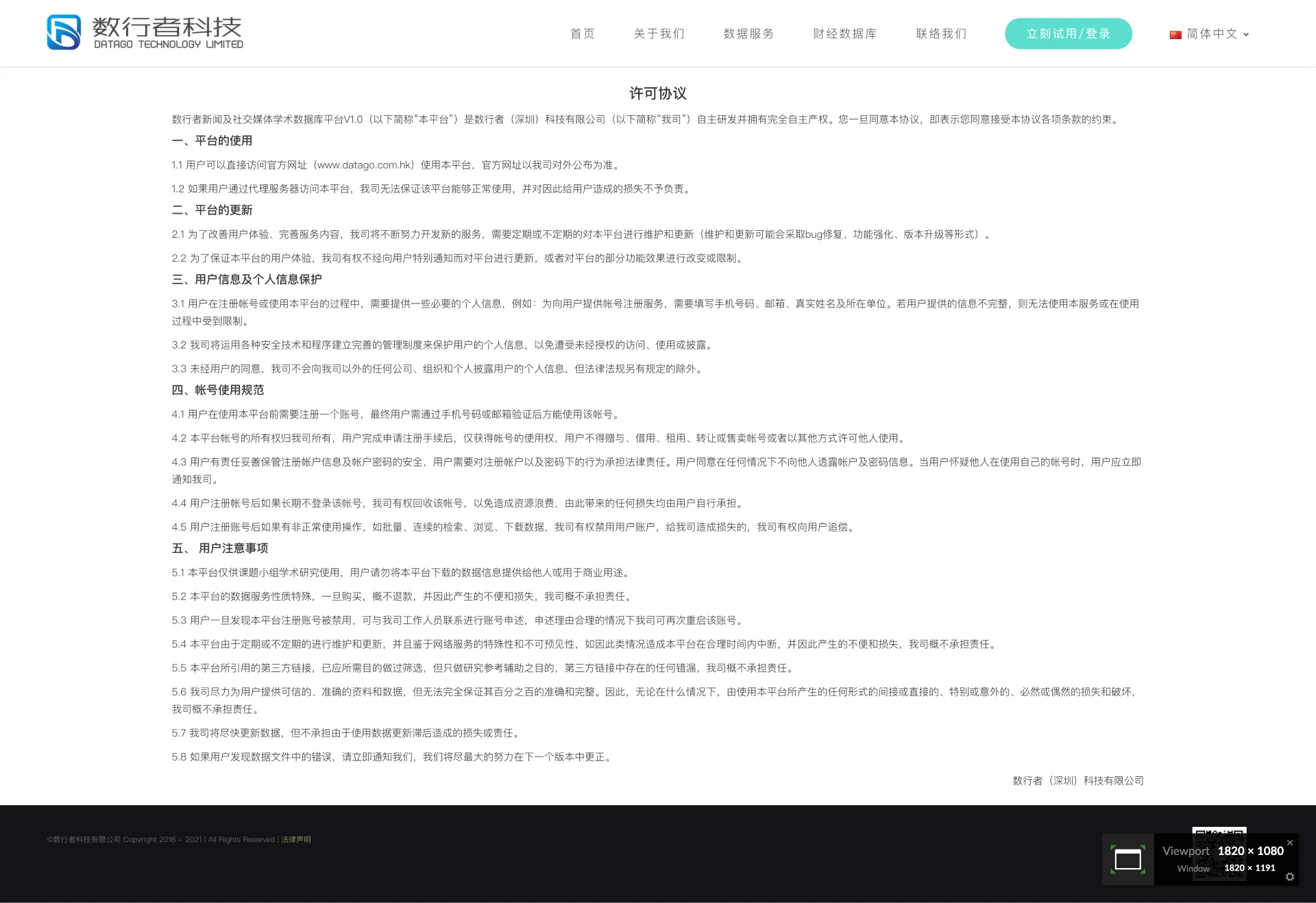1316x903 pixels.
Task: Click heading 一、平台的使用
Action: coord(212,140)
